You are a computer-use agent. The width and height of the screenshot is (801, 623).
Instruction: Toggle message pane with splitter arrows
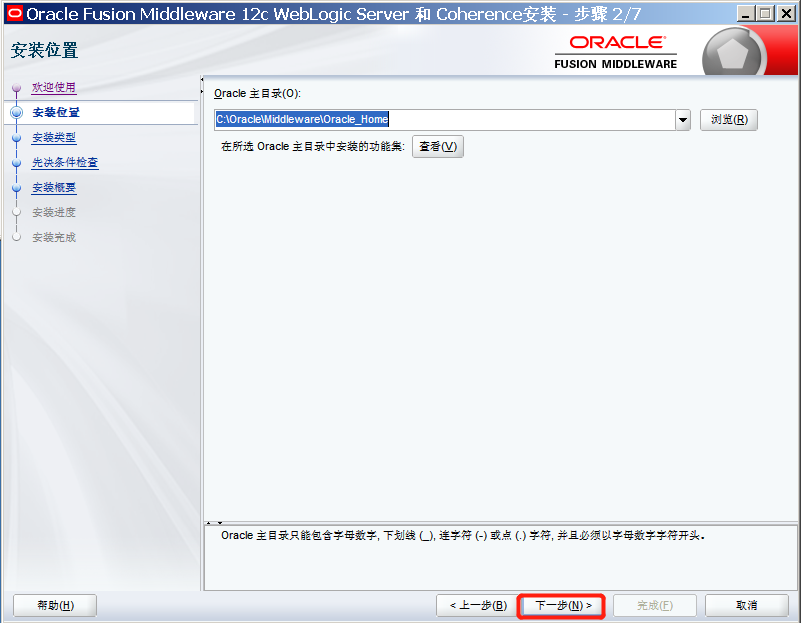tap(214, 523)
